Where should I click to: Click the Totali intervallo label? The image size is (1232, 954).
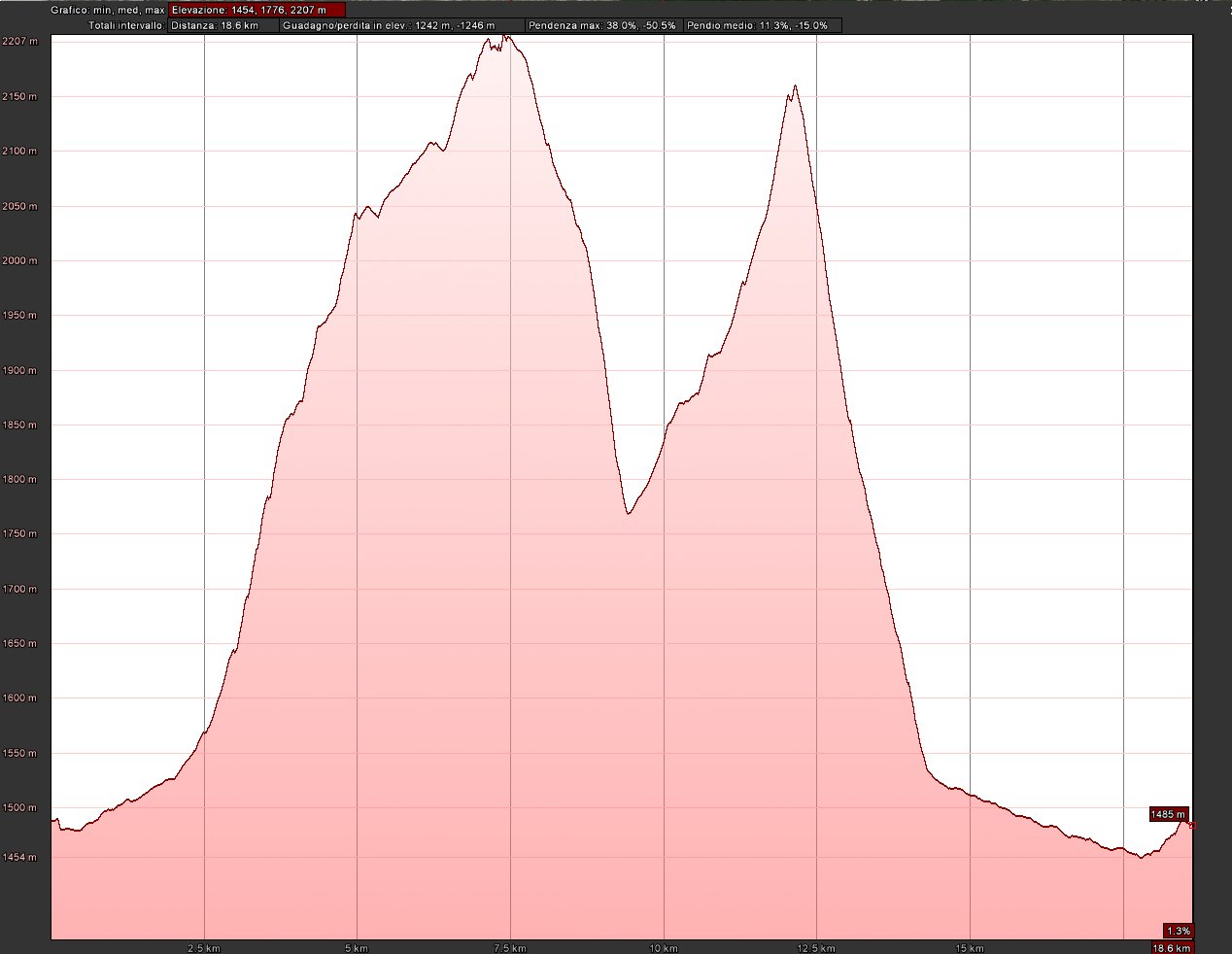[x=126, y=25]
